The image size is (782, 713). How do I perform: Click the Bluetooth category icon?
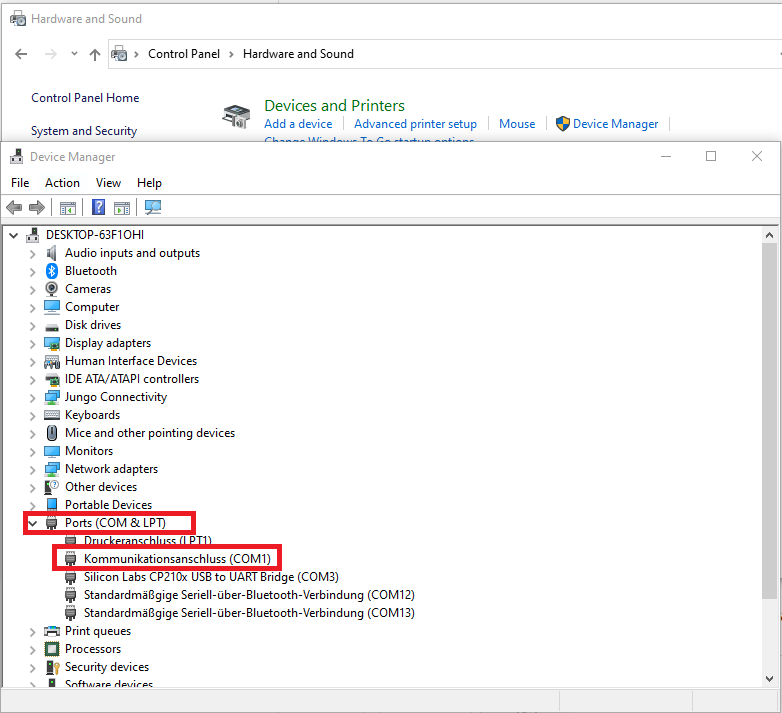click(x=52, y=271)
